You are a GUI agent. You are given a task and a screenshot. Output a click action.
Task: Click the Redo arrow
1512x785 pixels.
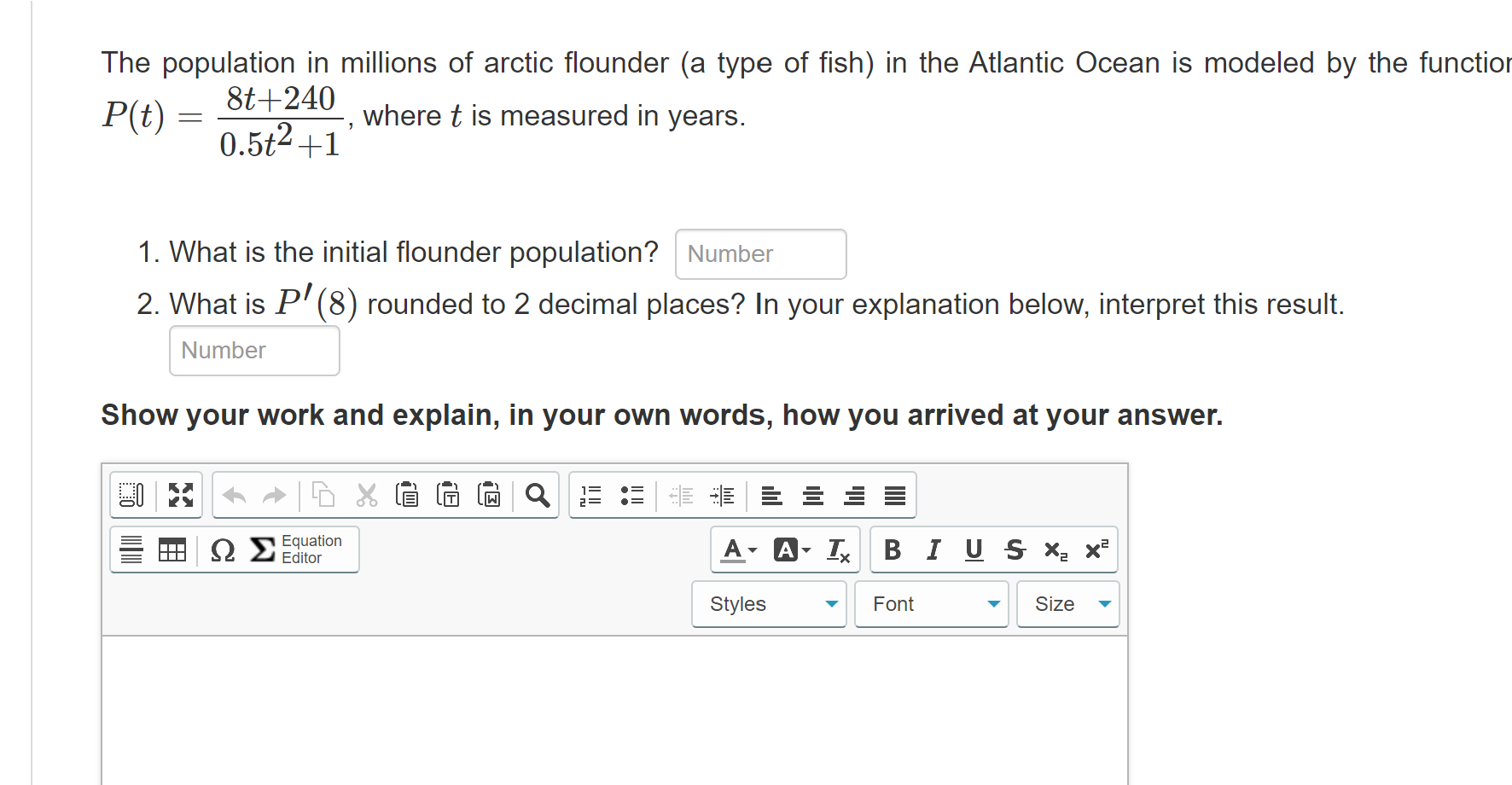tap(273, 495)
